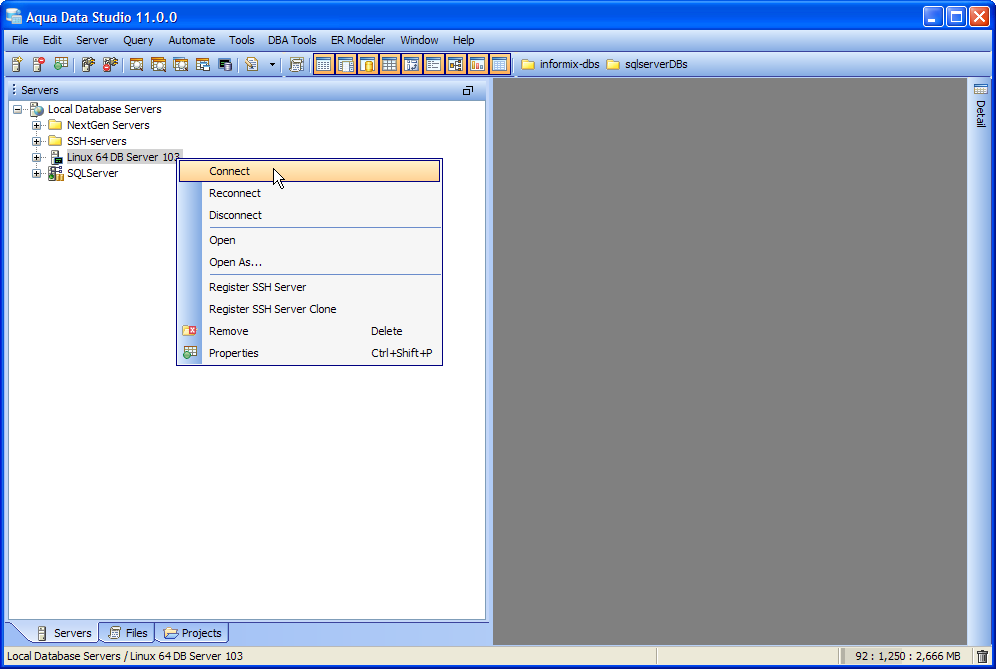
Task: Choose Disconnect from context menu
Action: click(x=309, y=215)
